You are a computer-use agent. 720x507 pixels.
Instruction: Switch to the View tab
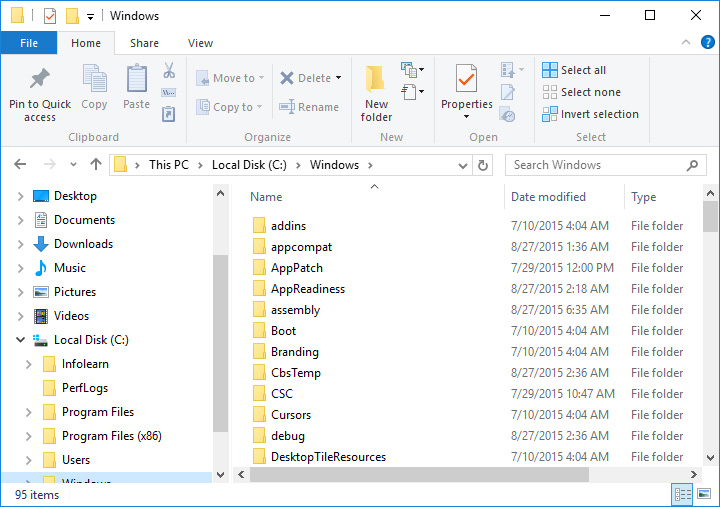(x=200, y=43)
